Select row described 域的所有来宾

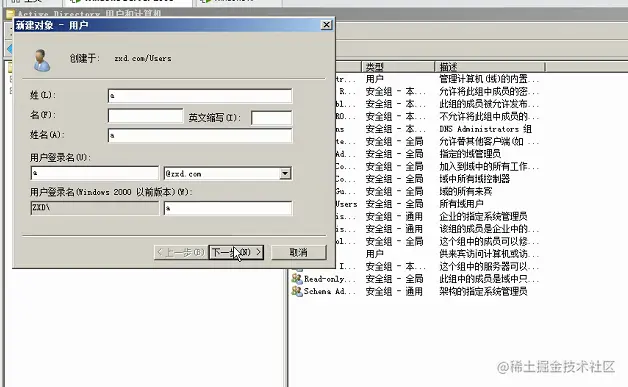coord(466,191)
